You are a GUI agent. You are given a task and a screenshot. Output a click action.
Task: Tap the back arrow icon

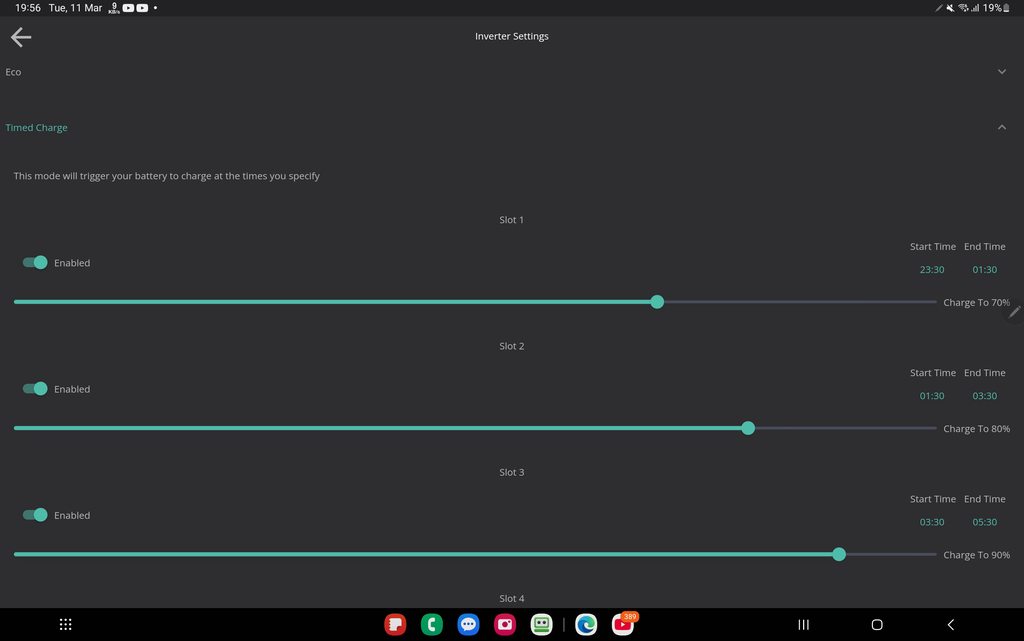[21, 37]
